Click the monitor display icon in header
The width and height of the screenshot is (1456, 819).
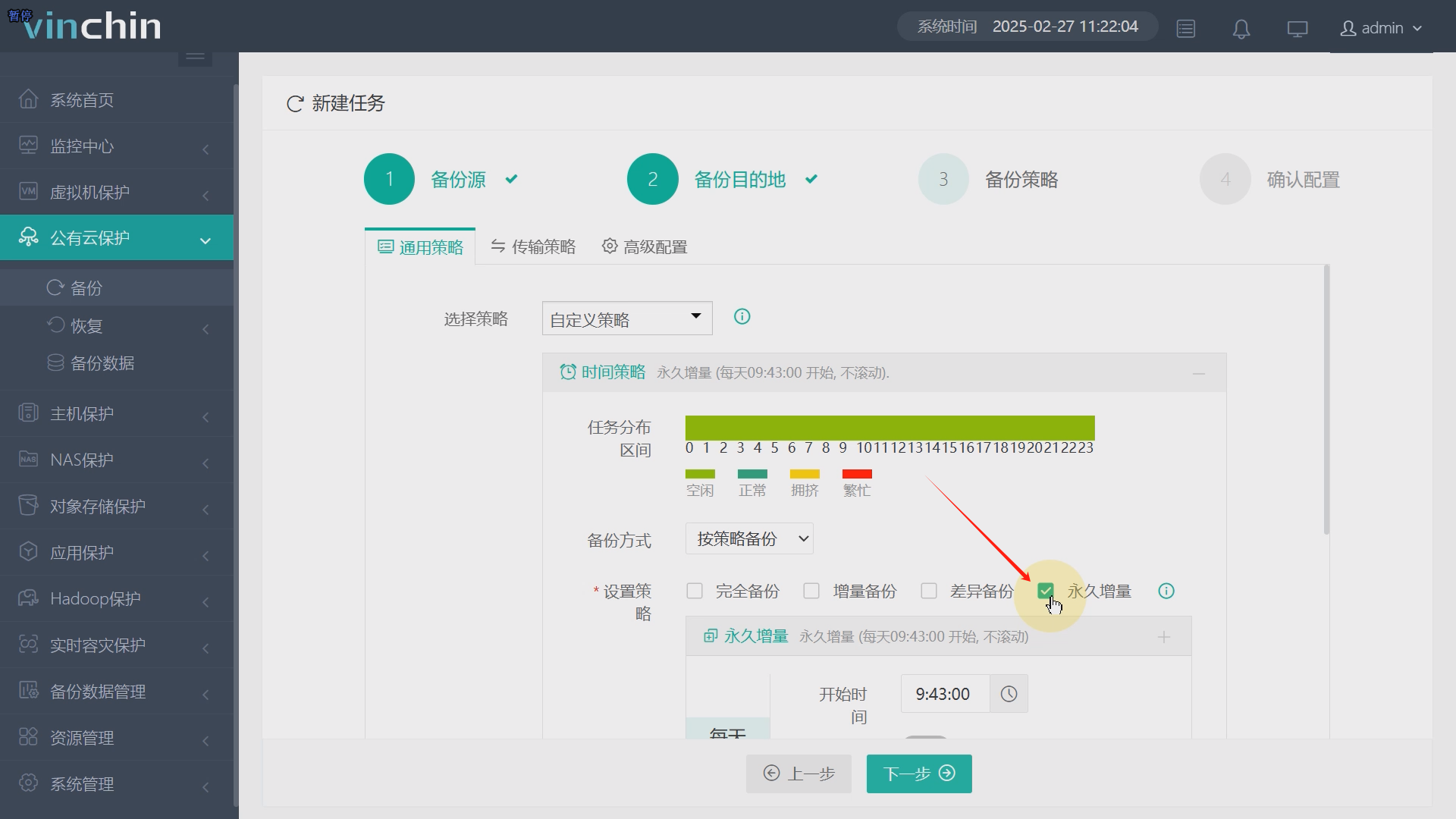[1298, 29]
